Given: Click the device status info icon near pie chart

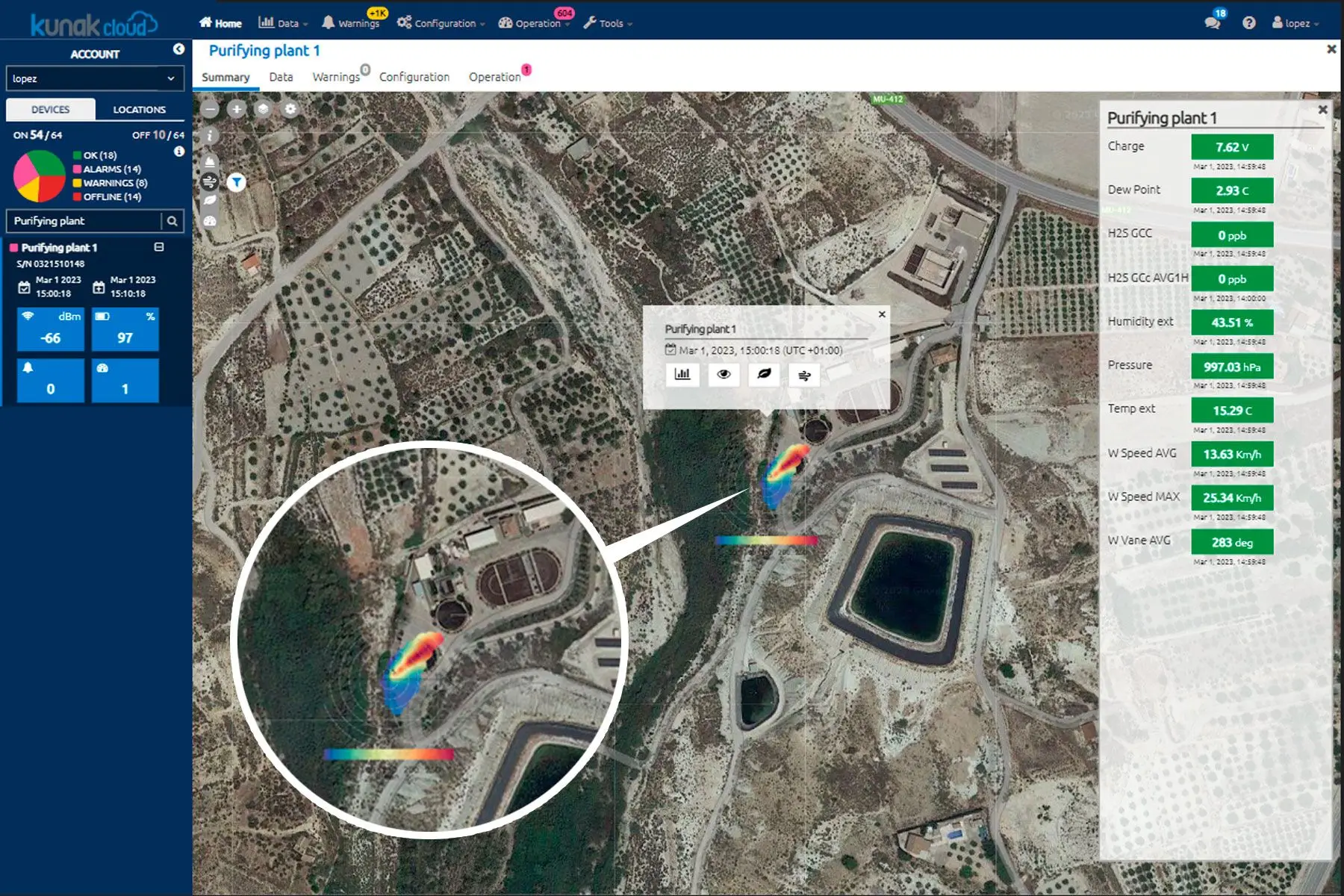Looking at the screenshot, I should [x=179, y=152].
